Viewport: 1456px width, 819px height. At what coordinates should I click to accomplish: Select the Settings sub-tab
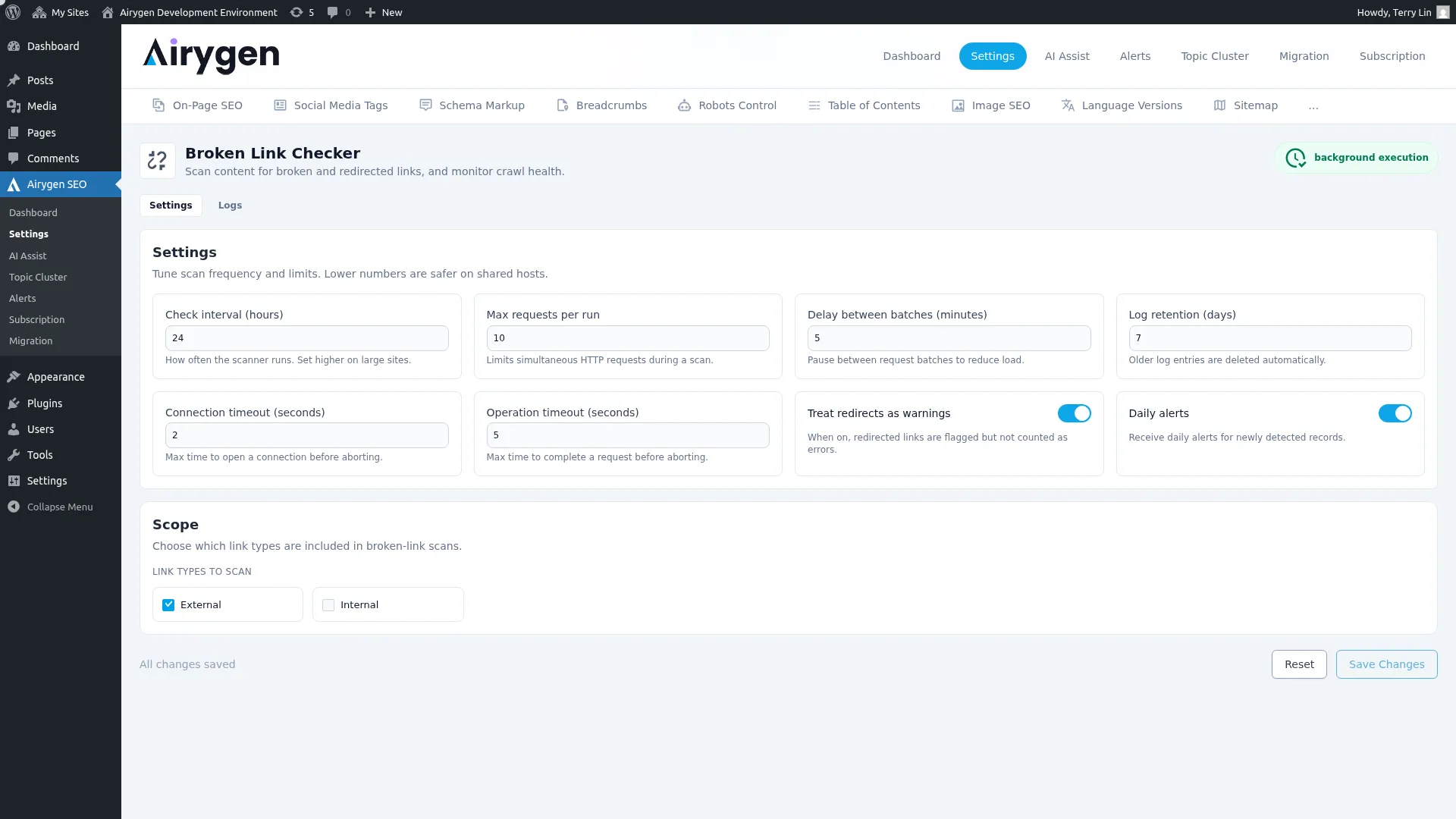[x=171, y=206]
